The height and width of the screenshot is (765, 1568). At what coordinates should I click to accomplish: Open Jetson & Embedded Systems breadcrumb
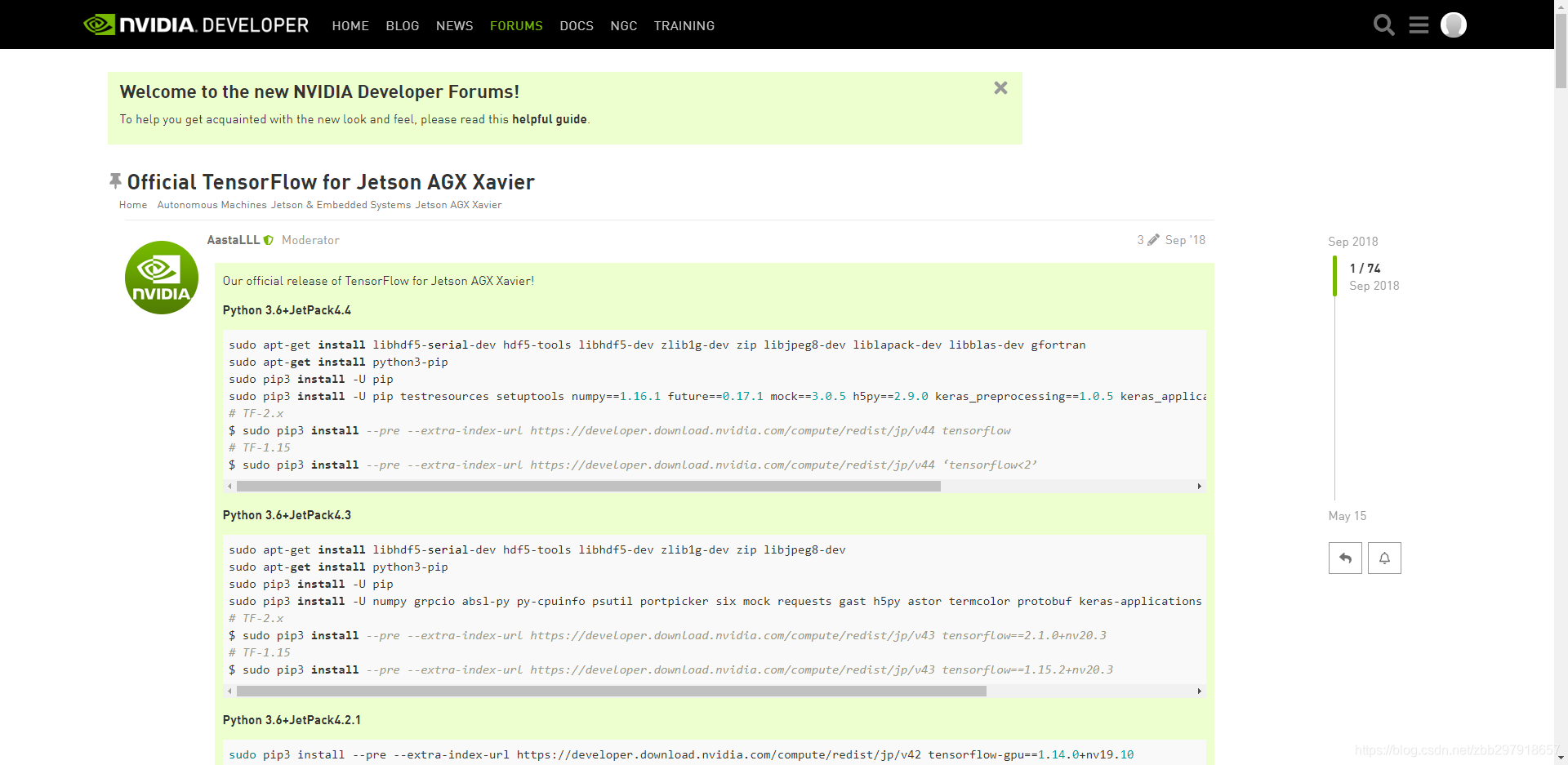pos(341,205)
